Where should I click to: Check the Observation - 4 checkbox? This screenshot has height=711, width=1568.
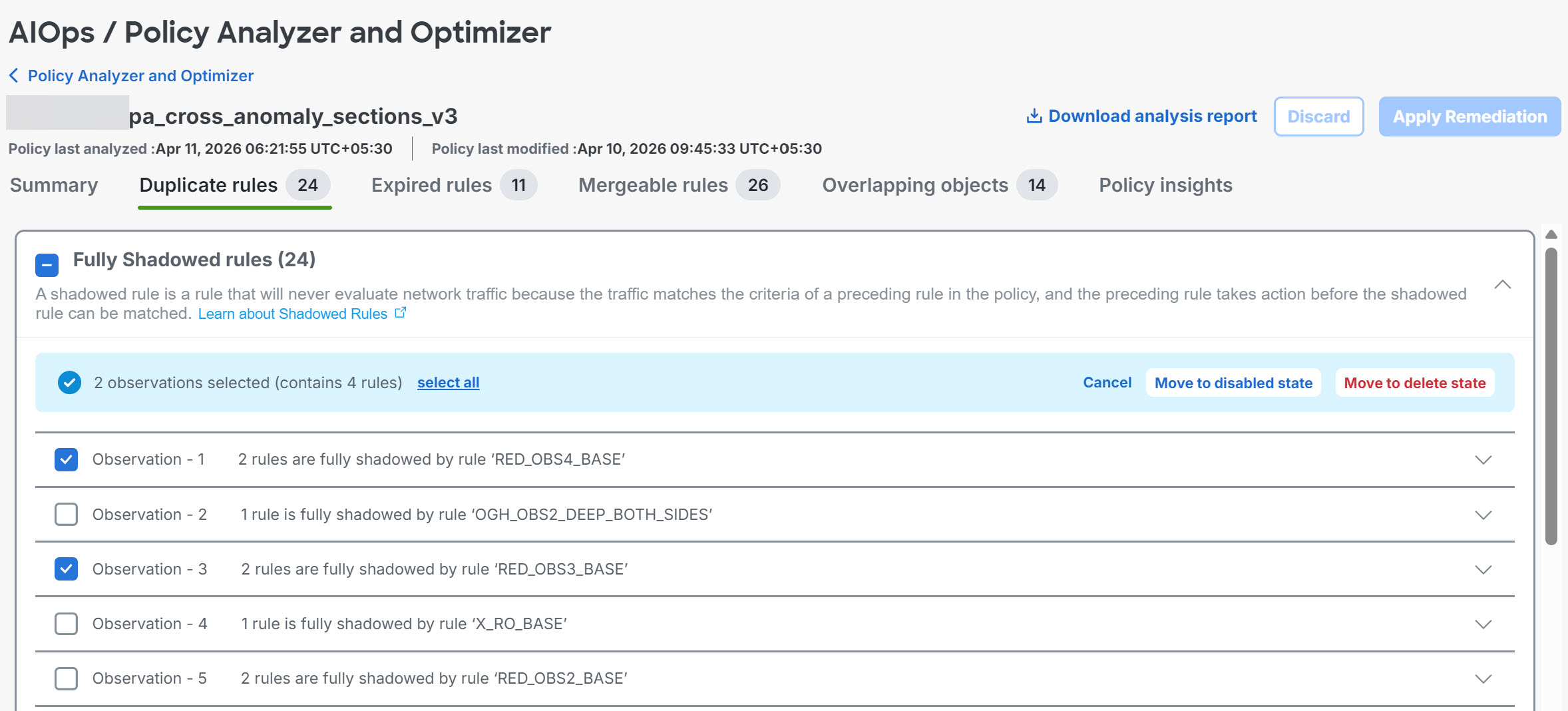(x=66, y=624)
